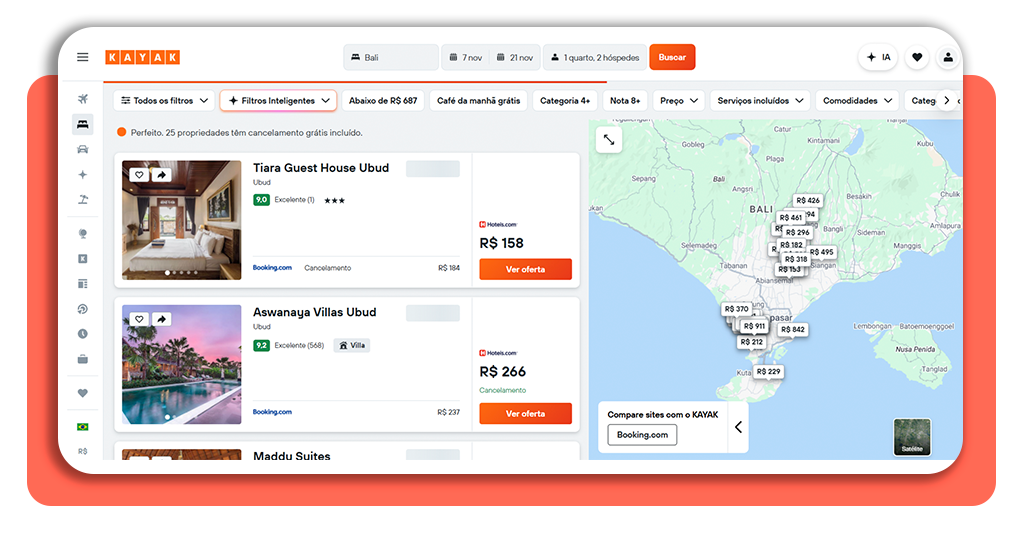
Task: Click the Buscar search button
Action: click(672, 57)
